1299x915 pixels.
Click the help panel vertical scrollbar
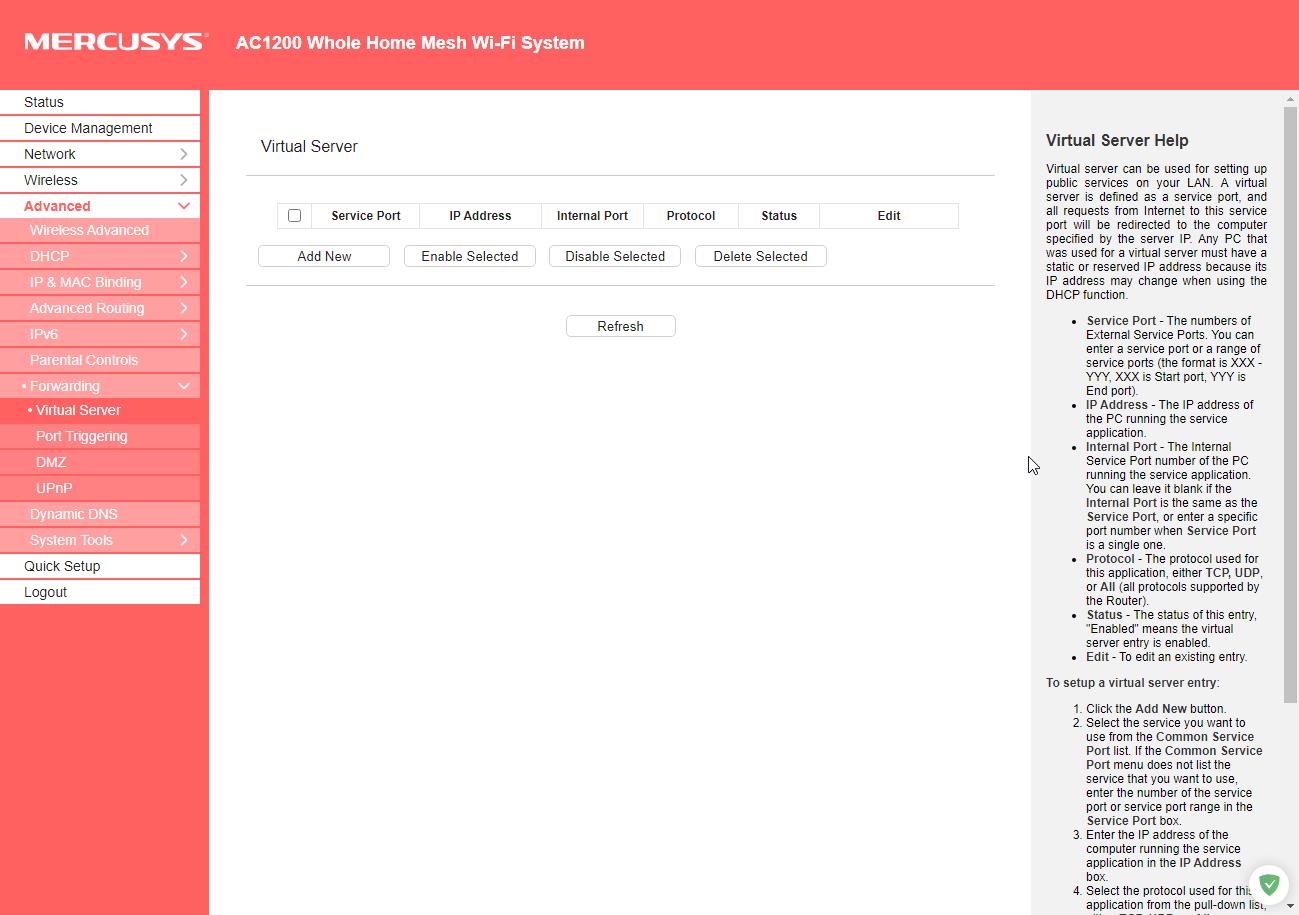(x=1290, y=400)
